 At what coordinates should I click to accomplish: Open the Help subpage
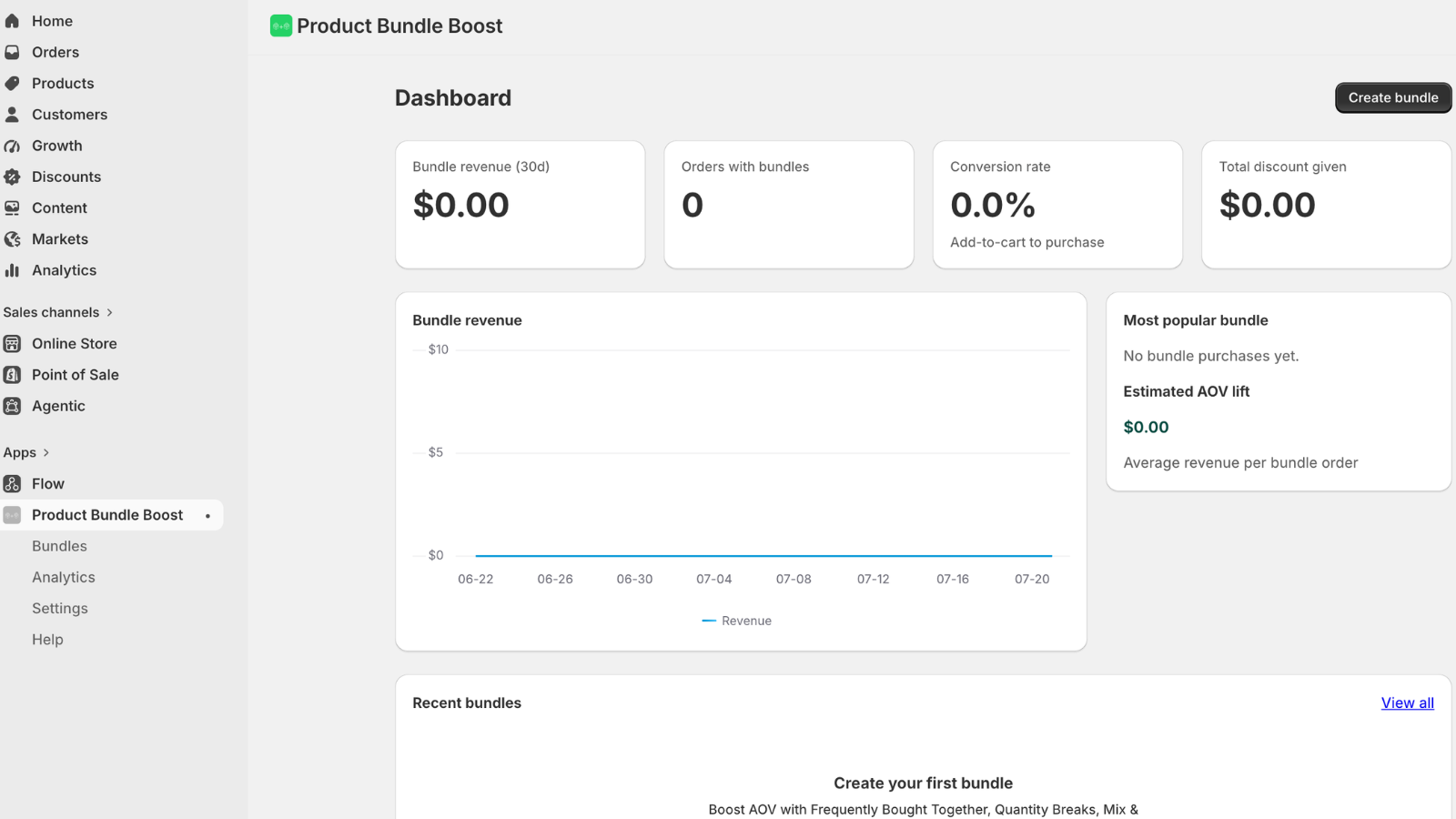click(47, 640)
